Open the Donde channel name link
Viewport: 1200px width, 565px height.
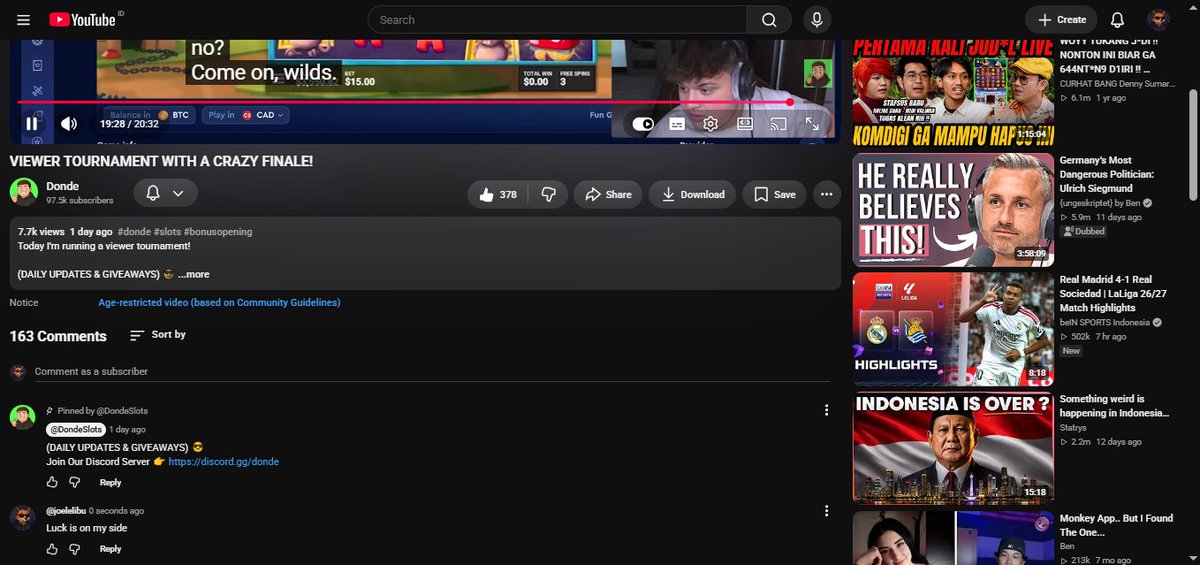(62, 186)
